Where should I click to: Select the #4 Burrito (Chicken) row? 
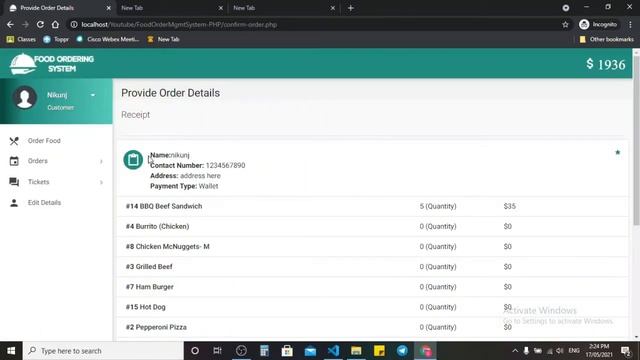372,226
